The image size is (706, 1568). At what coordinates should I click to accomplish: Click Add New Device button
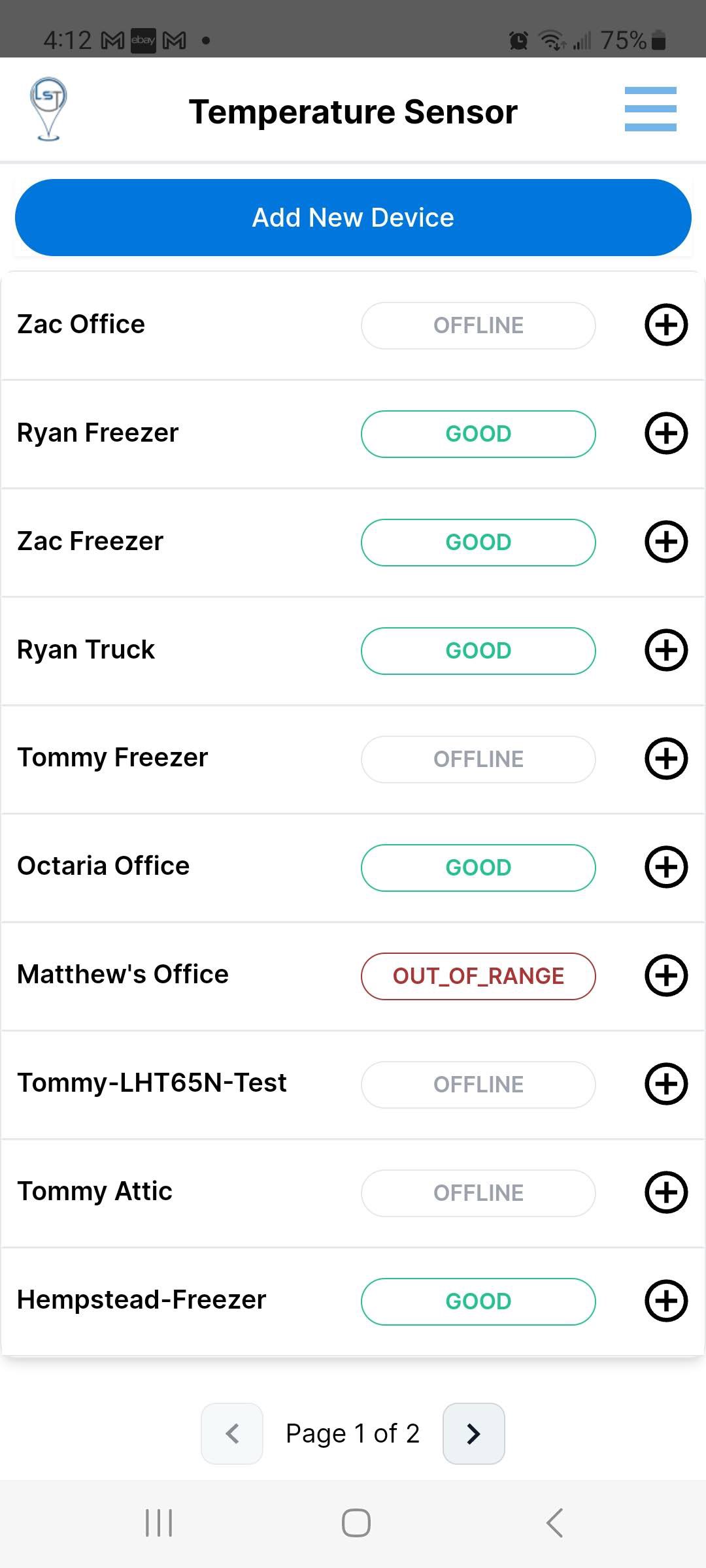[353, 218]
